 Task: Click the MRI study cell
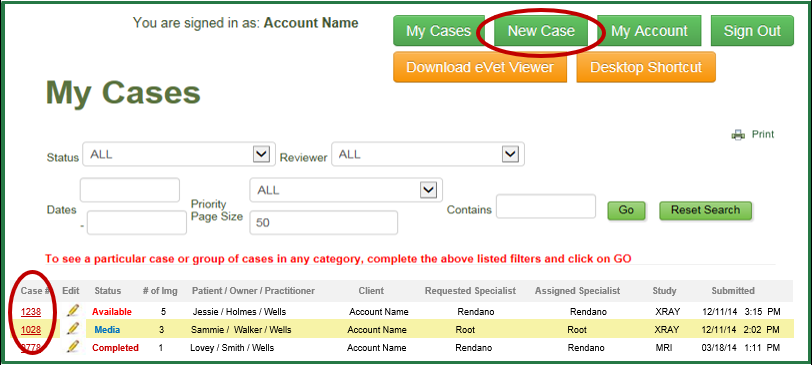coord(664,348)
